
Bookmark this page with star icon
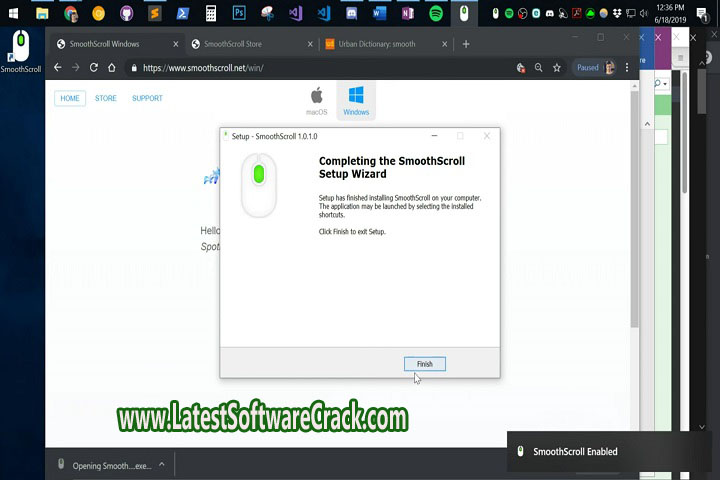point(557,68)
